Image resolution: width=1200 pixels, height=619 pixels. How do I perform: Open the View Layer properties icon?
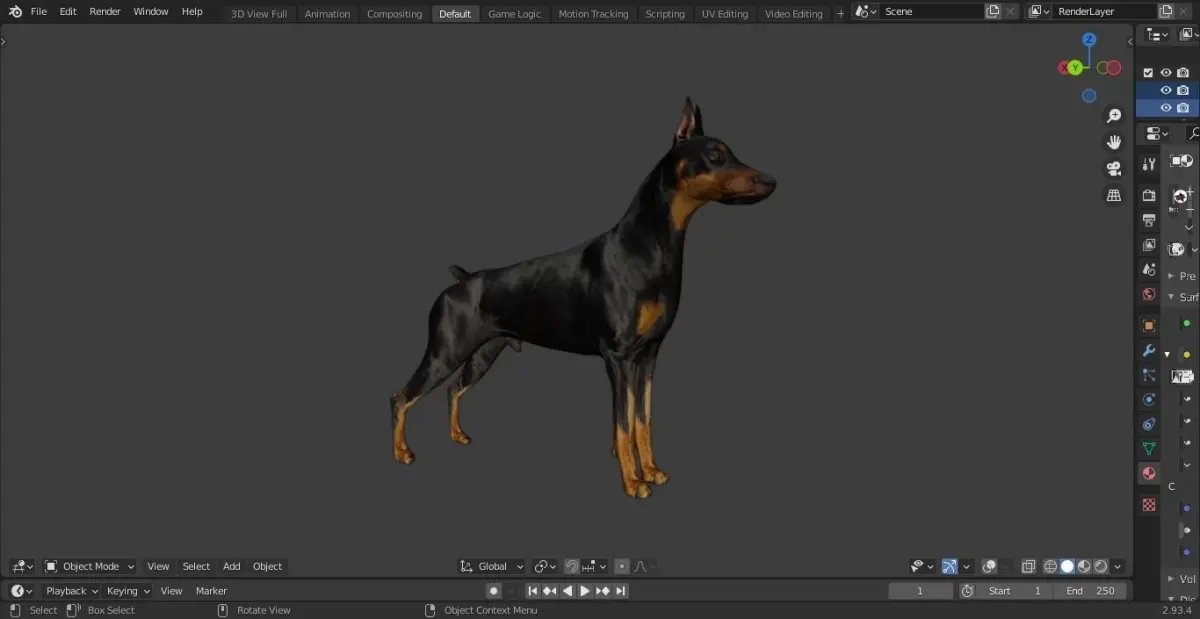tap(1149, 245)
